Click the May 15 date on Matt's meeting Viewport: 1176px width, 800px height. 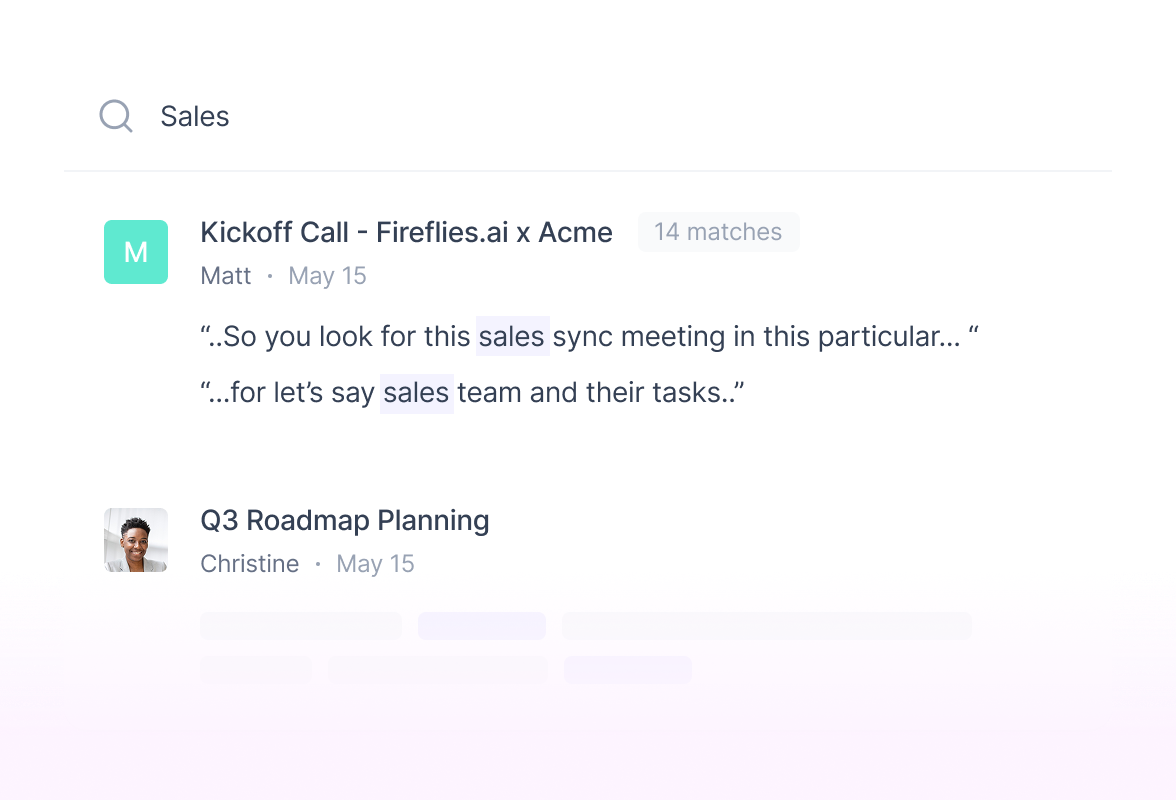[x=327, y=276]
